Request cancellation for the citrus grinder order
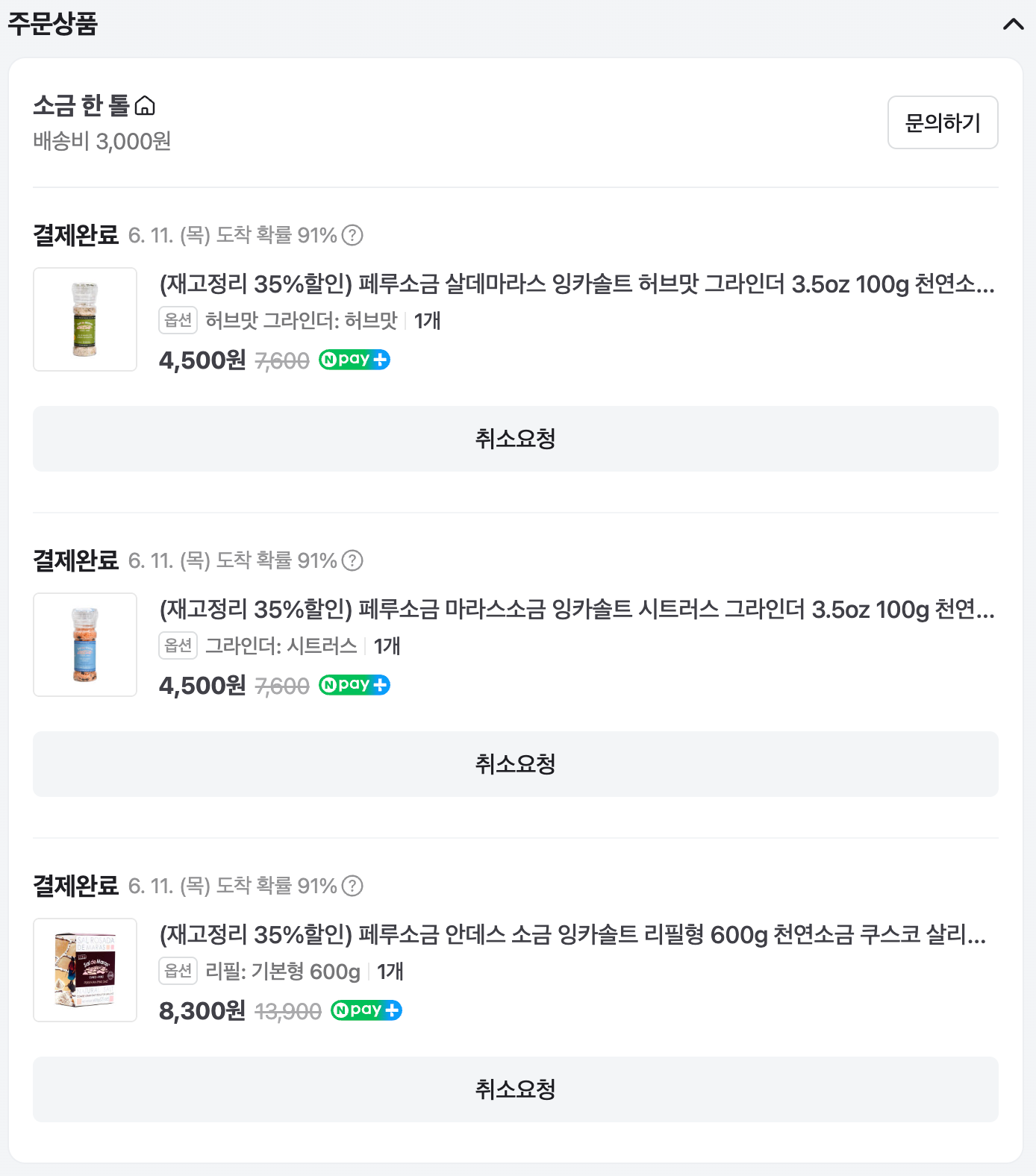The image size is (1036, 1176). pyautogui.click(x=516, y=764)
